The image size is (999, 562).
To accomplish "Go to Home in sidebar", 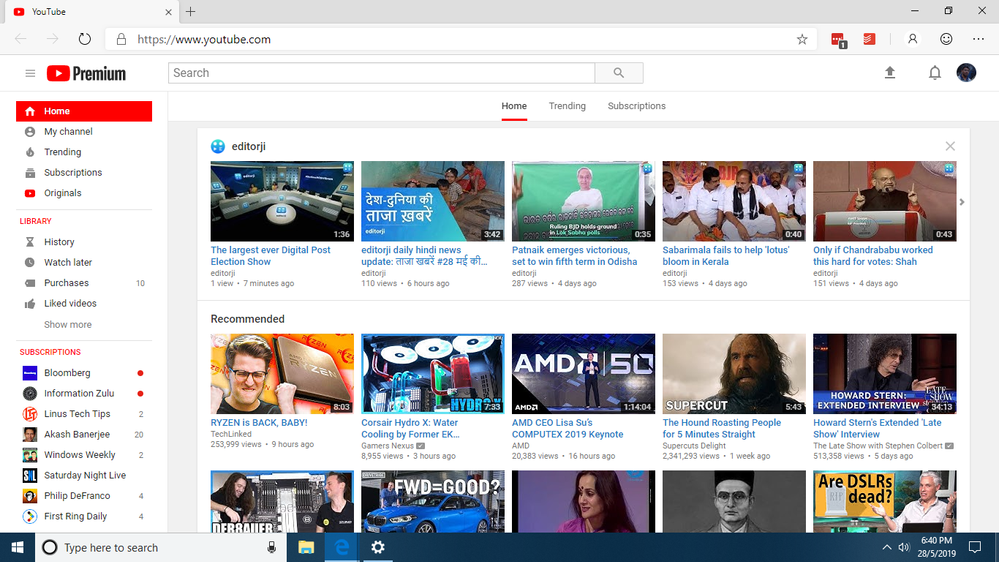I will [84, 111].
